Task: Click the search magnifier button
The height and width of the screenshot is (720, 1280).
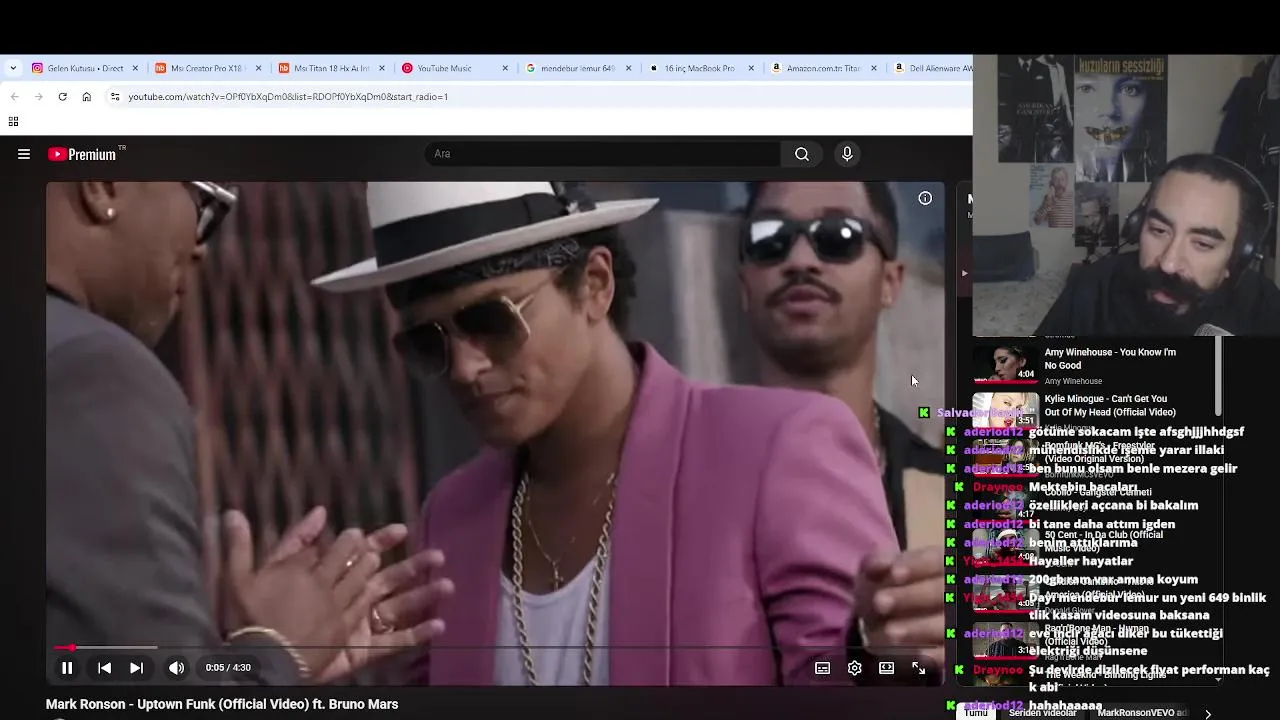Action: (x=802, y=154)
